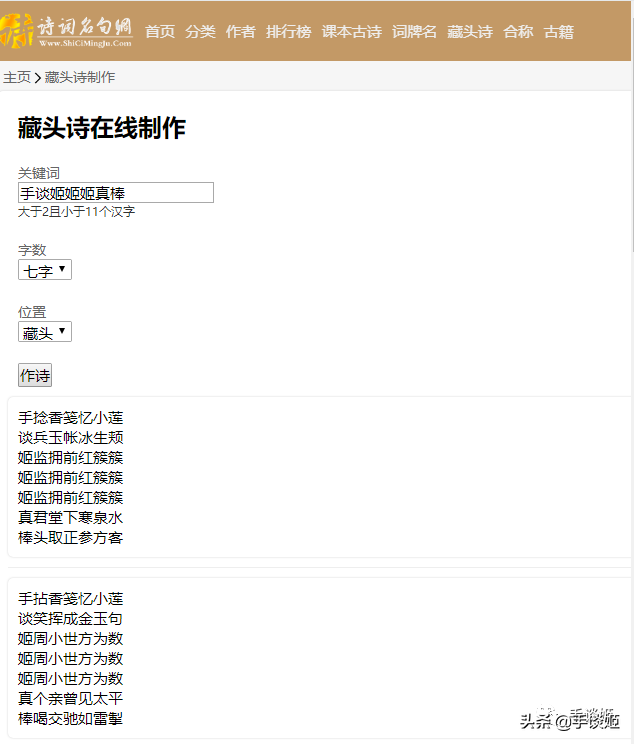Select the line 棒头取正参方客
Screen dimensions: 634x744
coord(71,537)
